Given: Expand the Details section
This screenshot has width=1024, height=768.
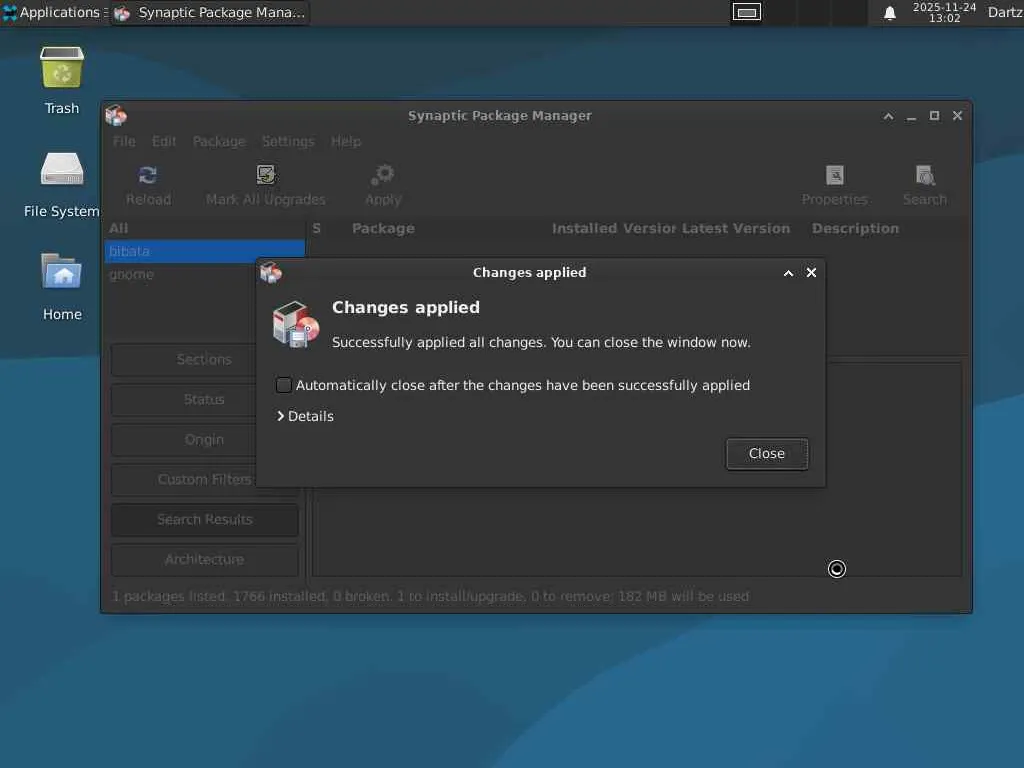Looking at the screenshot, I should 305,416.
